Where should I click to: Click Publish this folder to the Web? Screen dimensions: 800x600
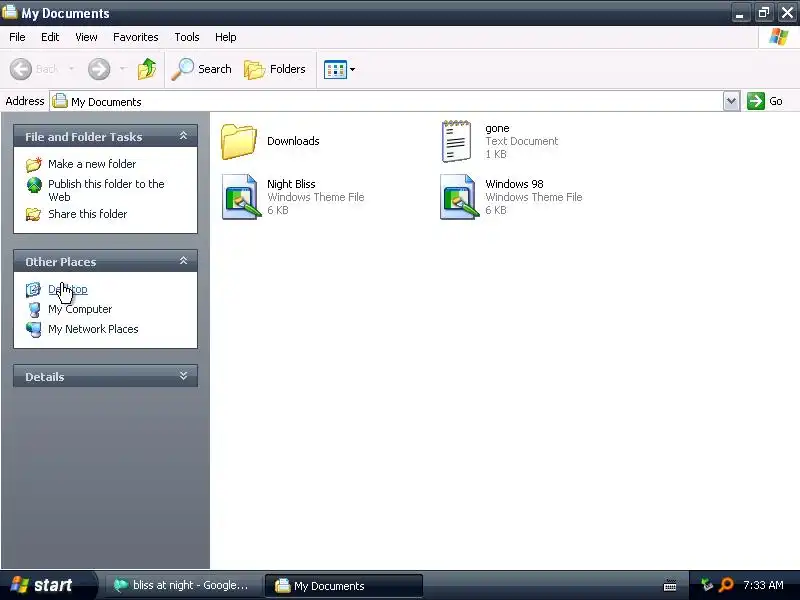106,190
